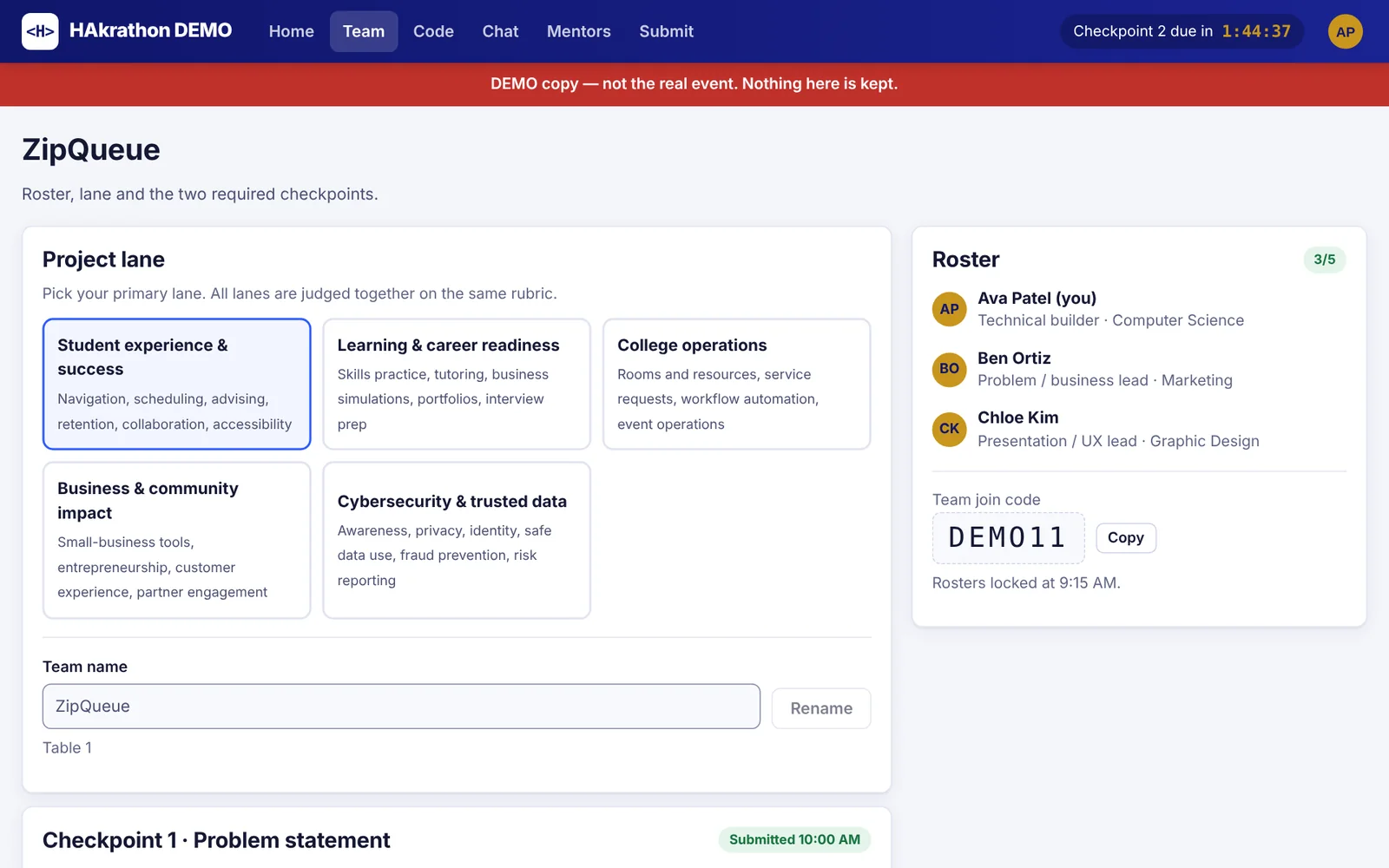Click Ben Ortiz name in roster

tap(1014, 358)
